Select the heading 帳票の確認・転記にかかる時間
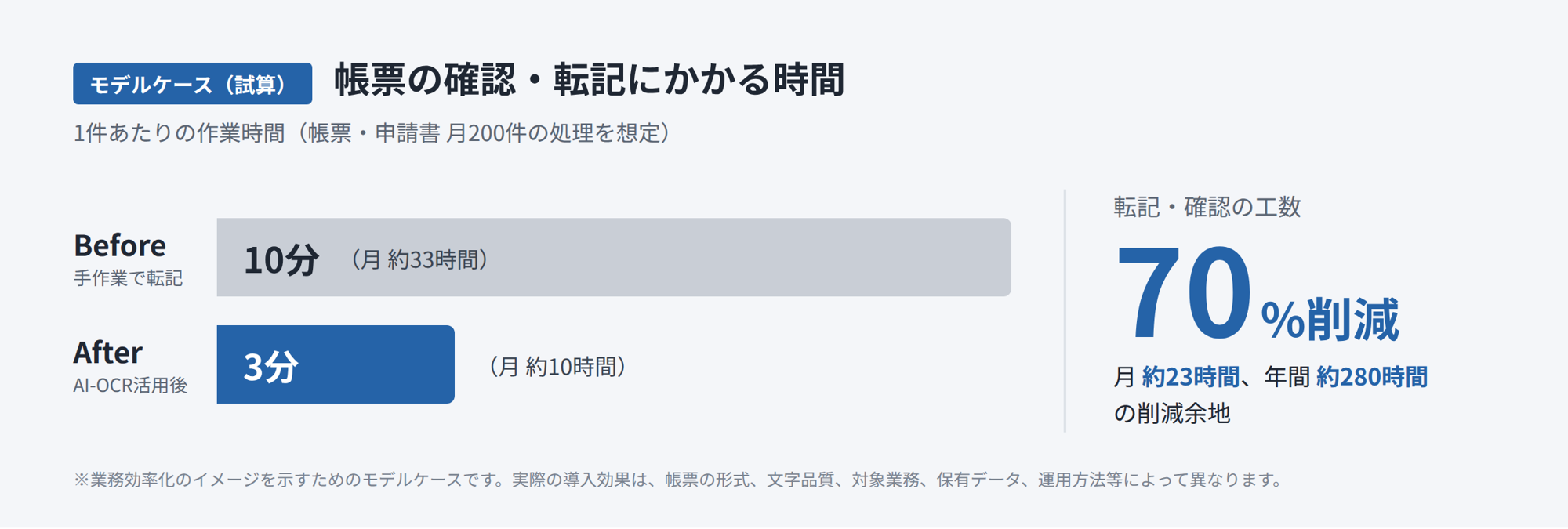1568x529 pixels. pos(589,80)
